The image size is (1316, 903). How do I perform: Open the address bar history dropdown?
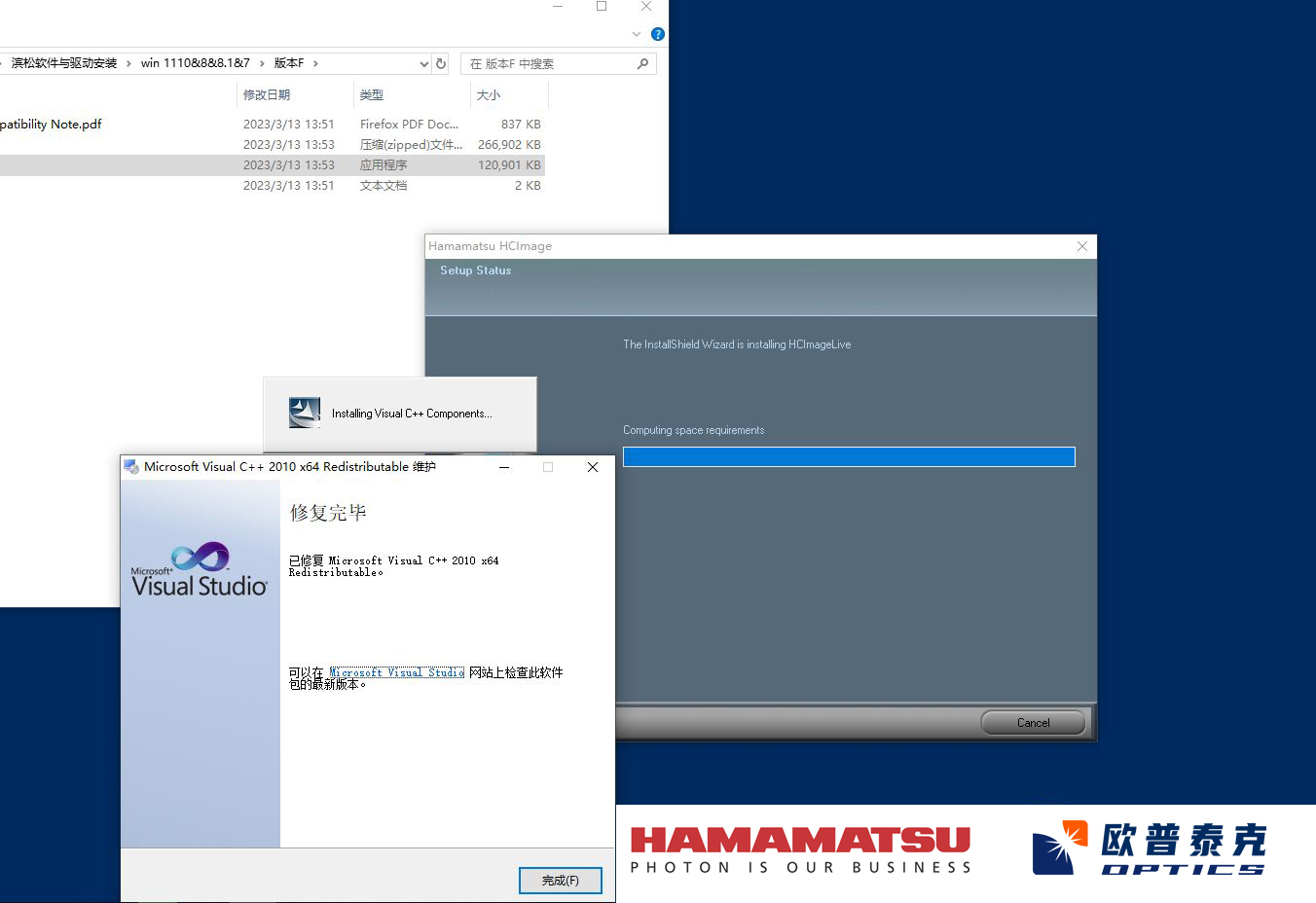pyautogui.click(x=423, y=63)
